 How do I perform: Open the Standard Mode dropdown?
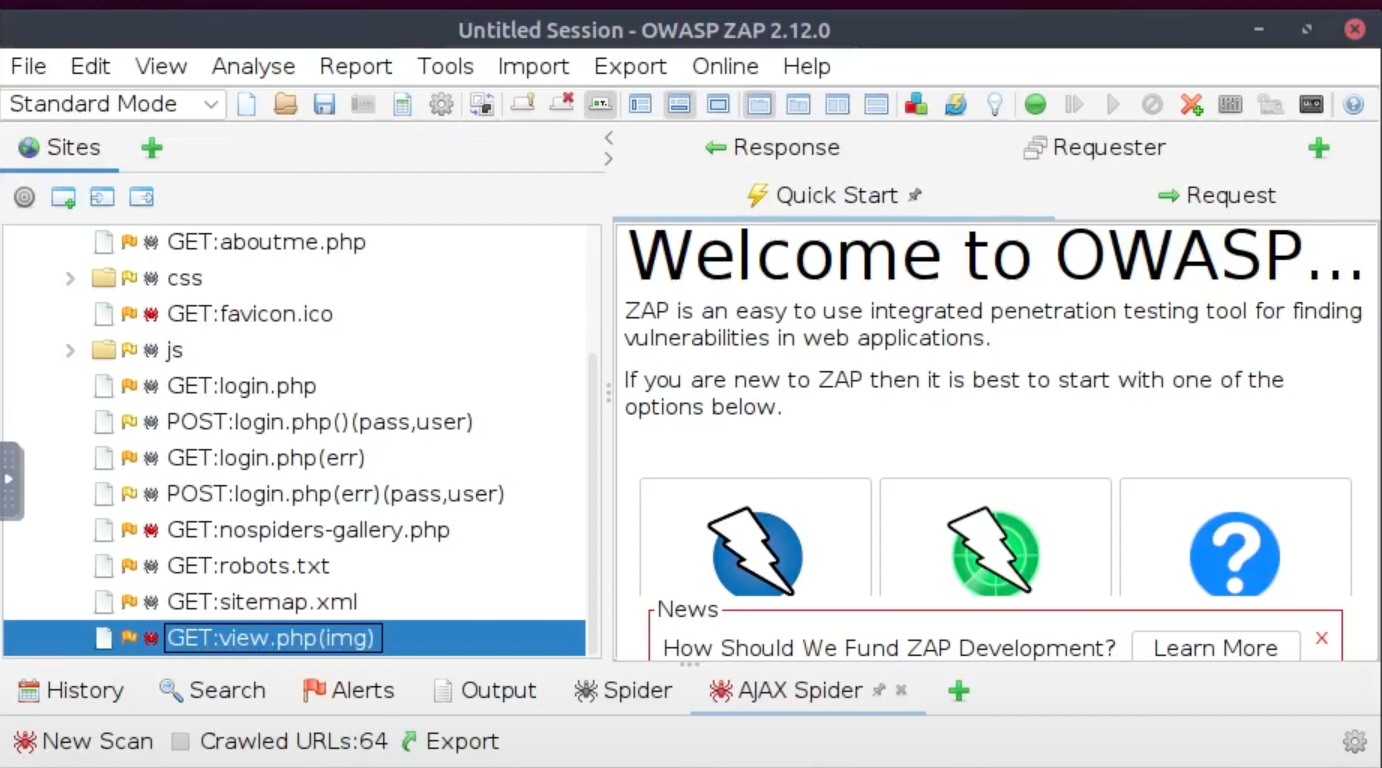(x=113, y=104)
